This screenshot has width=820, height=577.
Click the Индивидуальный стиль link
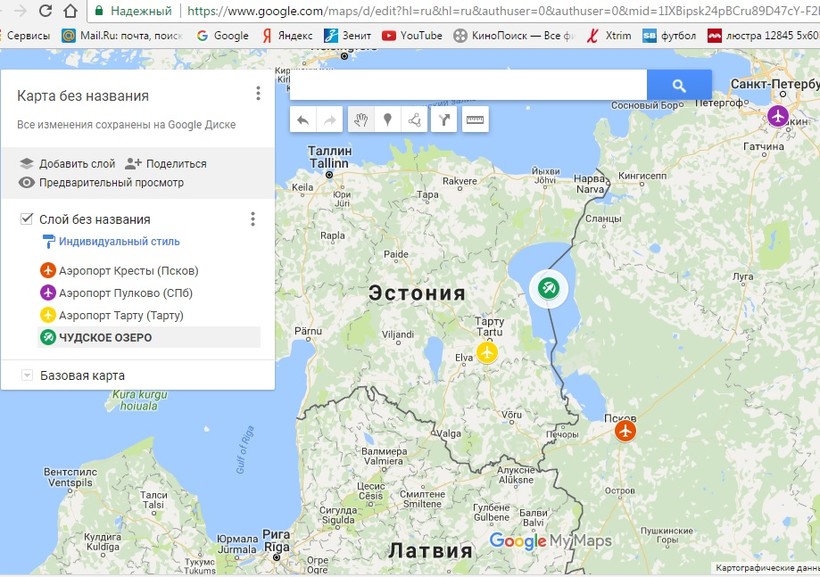118,241
